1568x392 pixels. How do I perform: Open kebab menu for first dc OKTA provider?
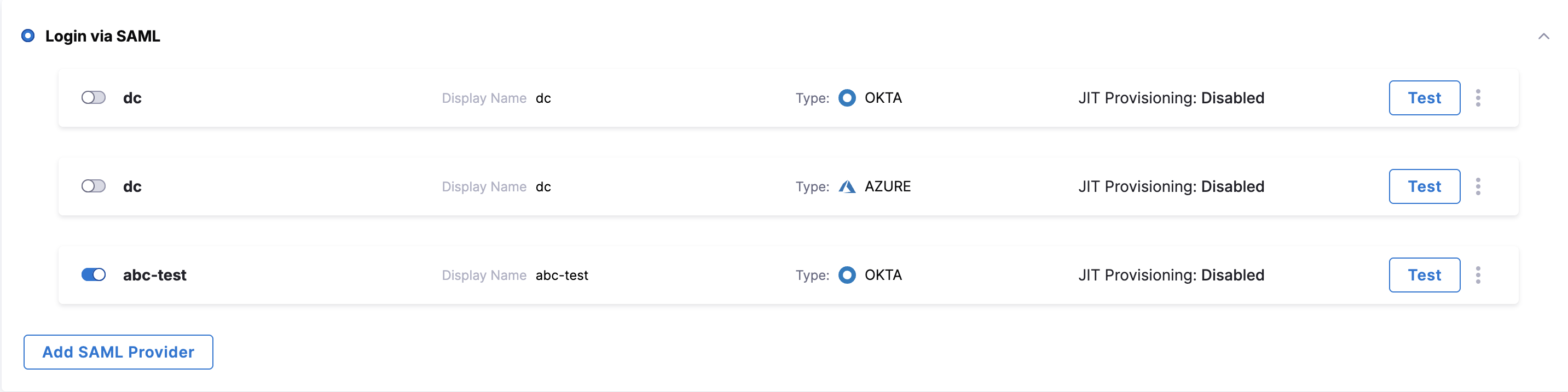tap(1478, 98)
